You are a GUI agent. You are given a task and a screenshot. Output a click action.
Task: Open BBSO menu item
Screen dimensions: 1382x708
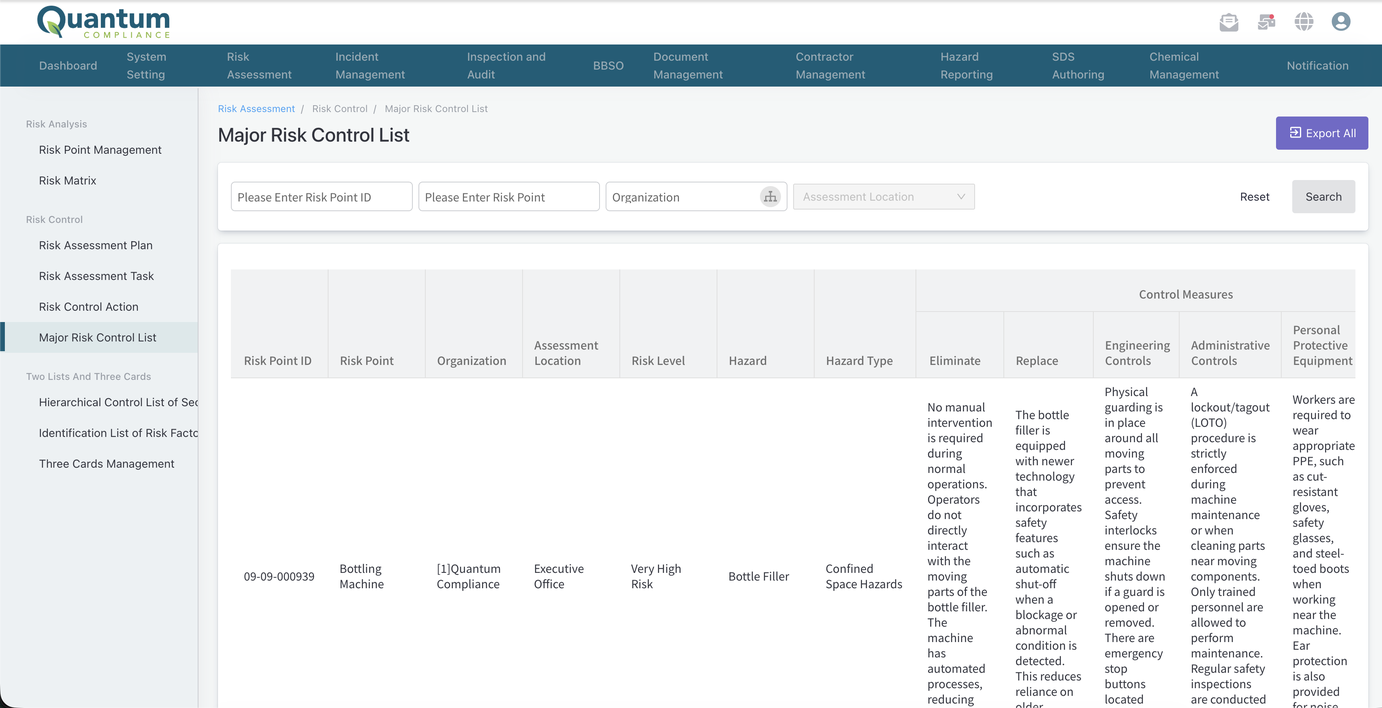608,66
